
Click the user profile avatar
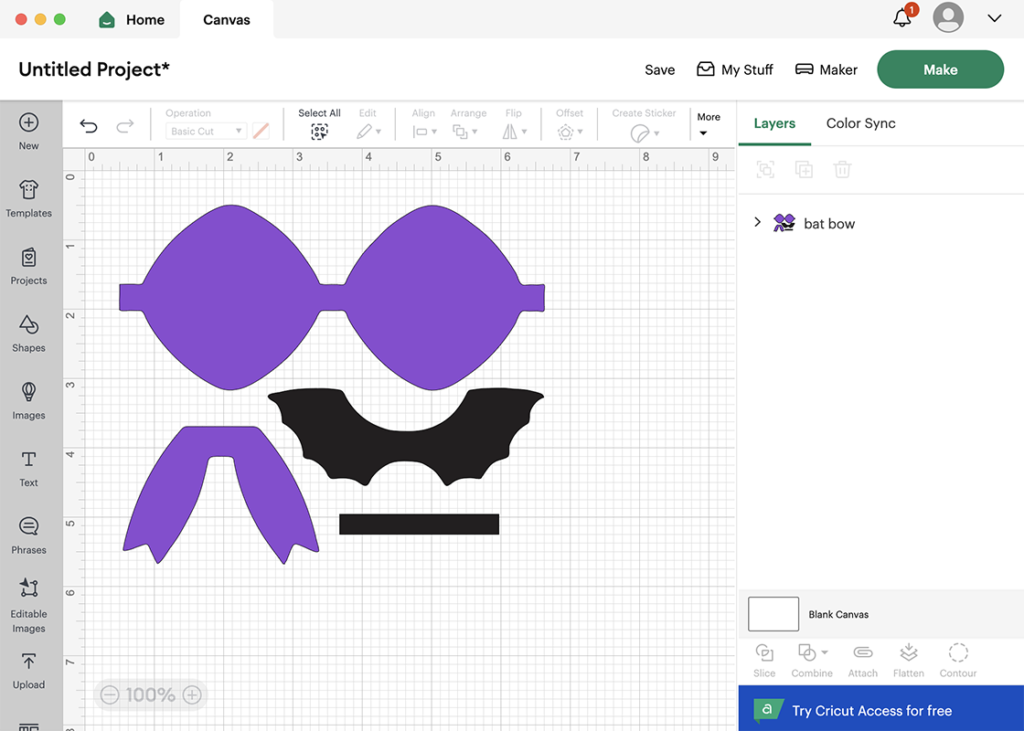tap(948, 18)
